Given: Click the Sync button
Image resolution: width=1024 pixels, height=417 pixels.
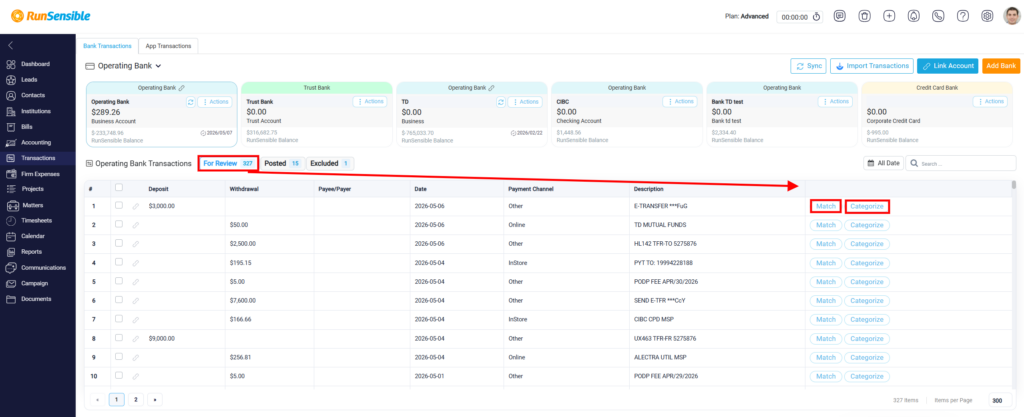Looking at the screenshot, I should [x=808, y=66].
